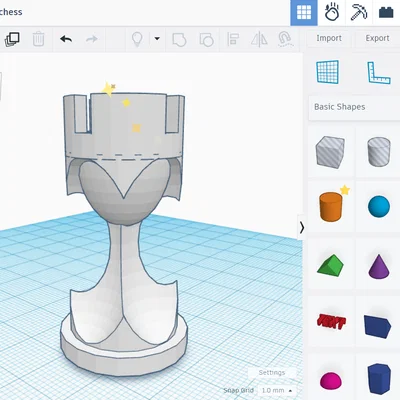This screenshot has width=400, height=400.
Task: Click the favorite star on the orange cylinder
Action: pyautogui.click(x=345, y=190)
